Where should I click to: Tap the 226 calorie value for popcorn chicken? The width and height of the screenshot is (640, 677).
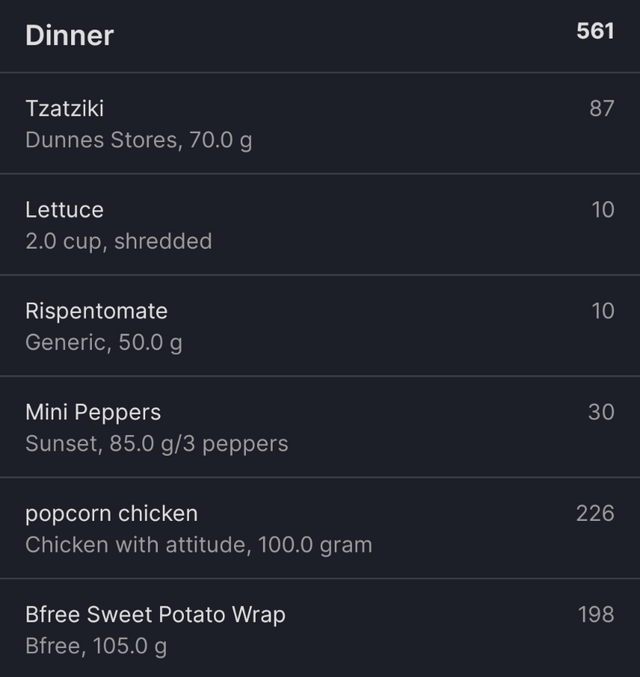click(595, 513)
